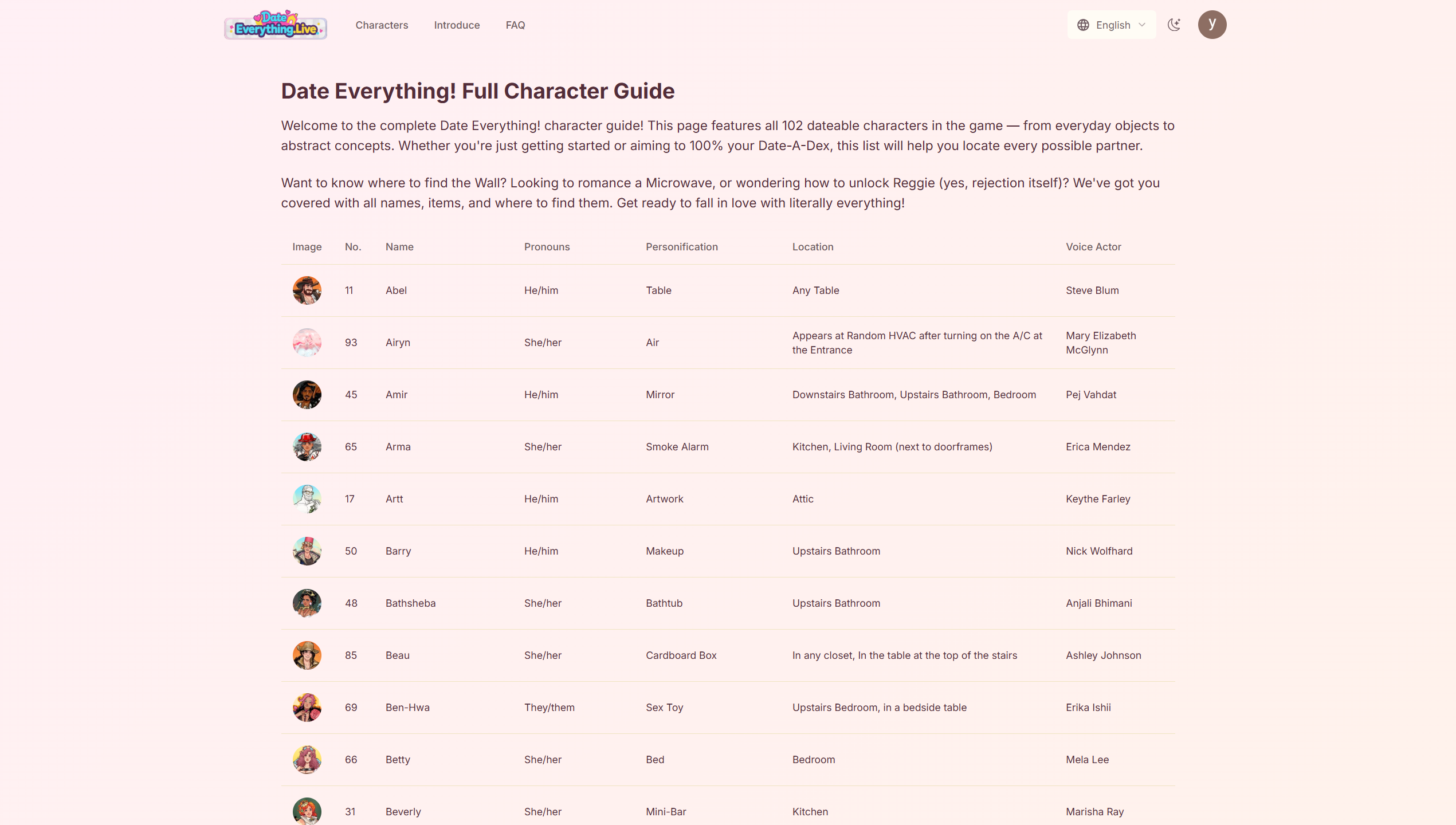
Task: Click the page title 'Full Character Guide'
Action: pyautogui.click(x=568, y=91)
